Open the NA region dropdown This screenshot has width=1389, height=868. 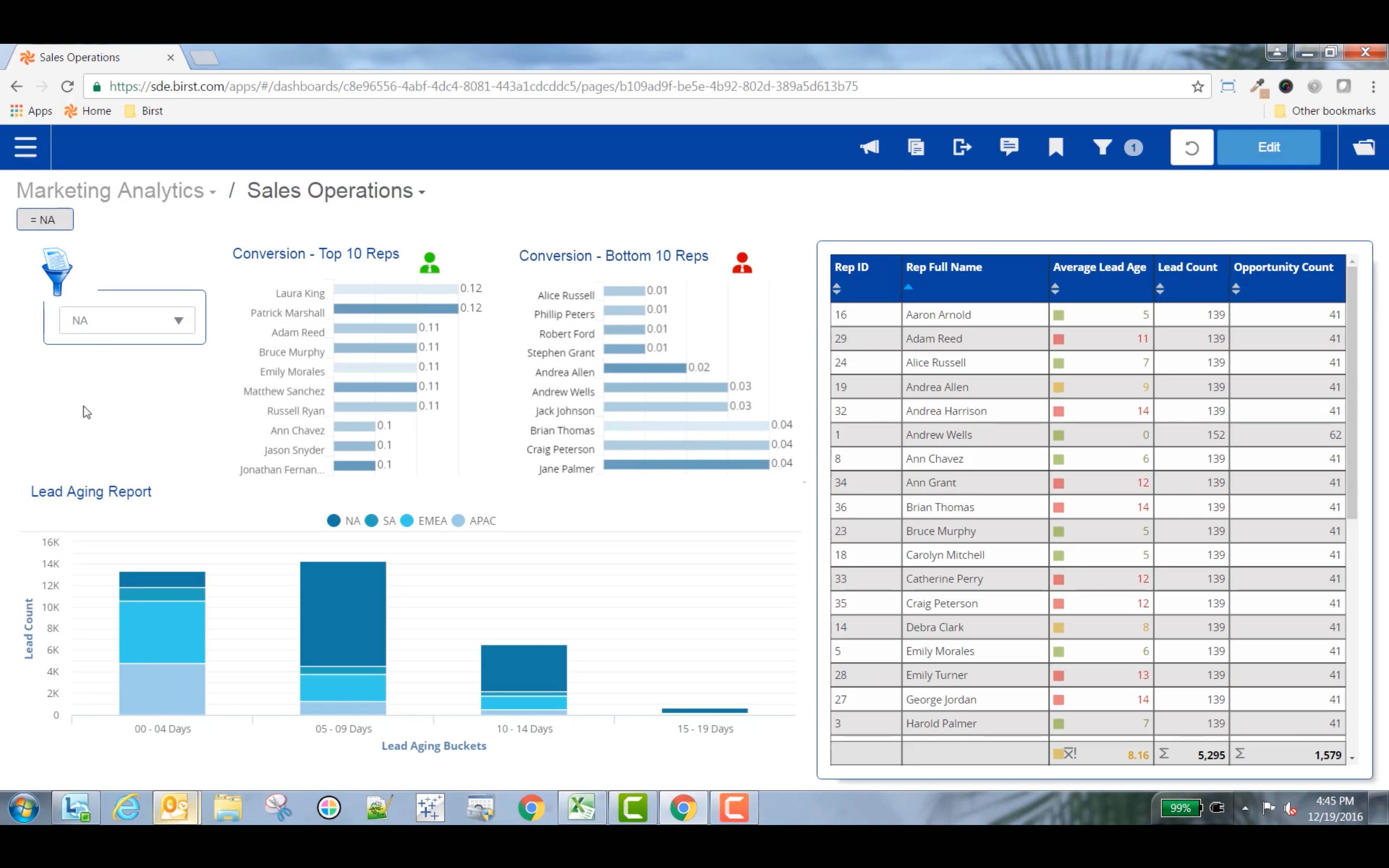(127, 320)
